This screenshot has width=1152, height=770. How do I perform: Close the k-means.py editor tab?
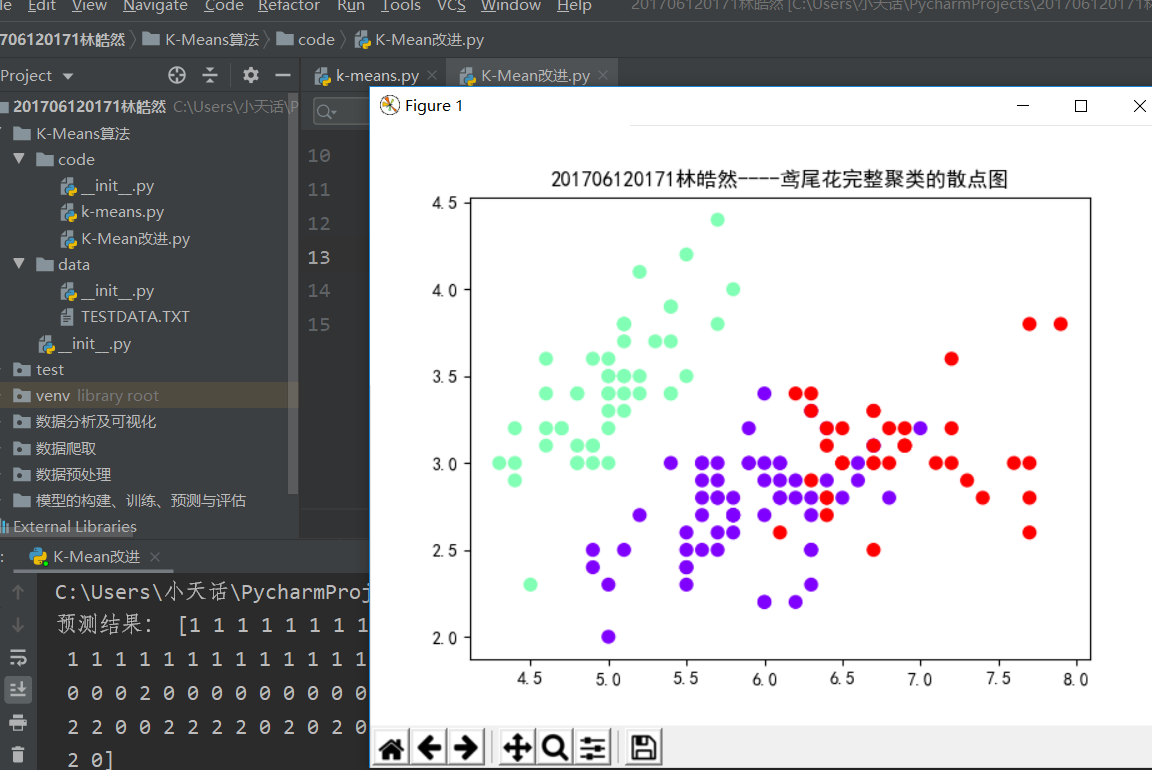(x=432, y=75)
